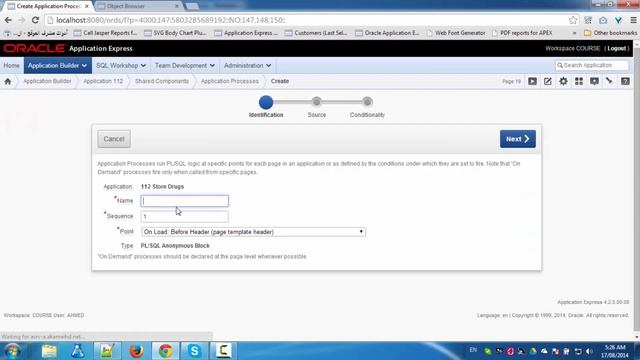640x360 pixels.
Task: Click the Name input field
Action: click(x=184, y=201)
